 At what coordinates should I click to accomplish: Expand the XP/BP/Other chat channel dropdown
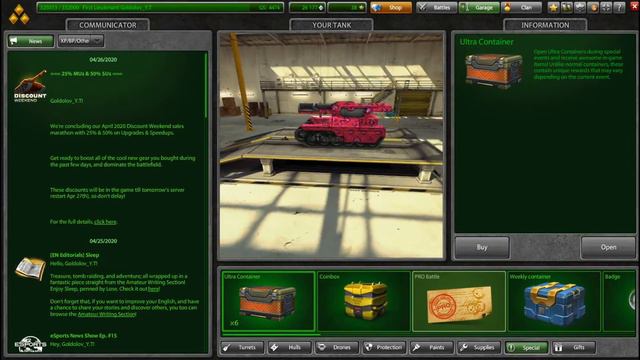(x=81, y=41)
